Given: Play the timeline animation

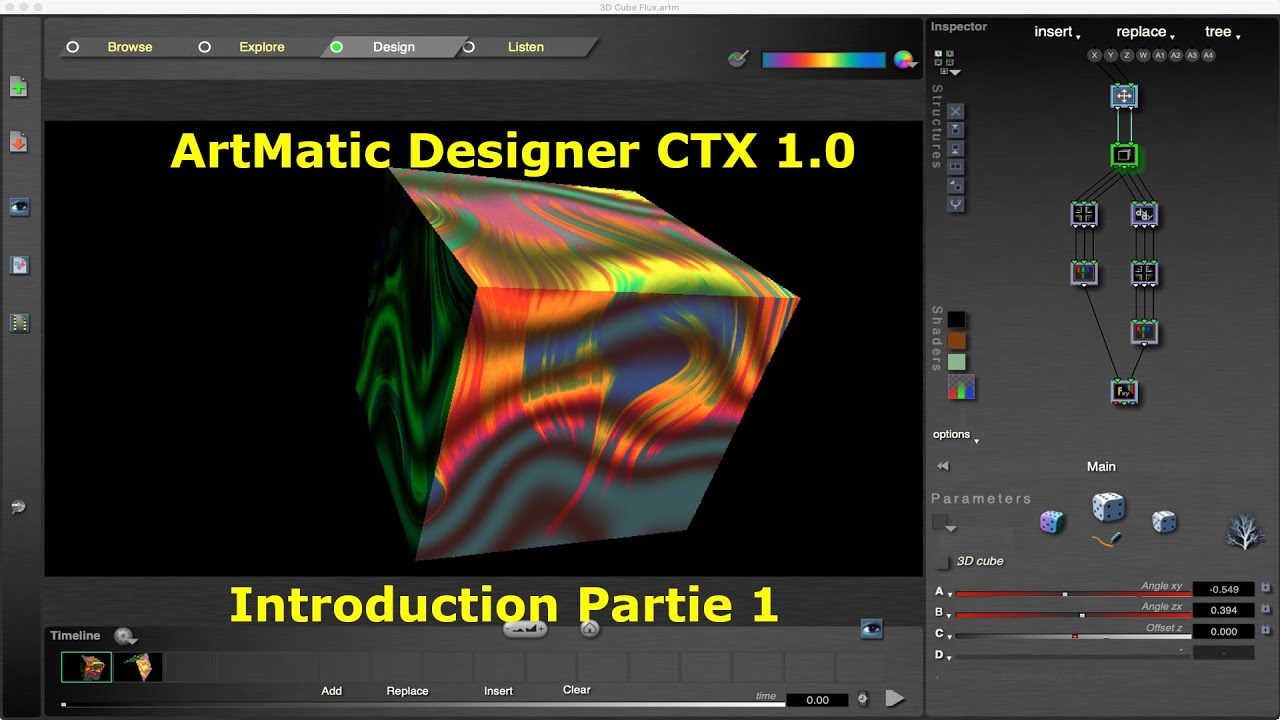Looking at the screenshot, I should (x=895, y=699).
